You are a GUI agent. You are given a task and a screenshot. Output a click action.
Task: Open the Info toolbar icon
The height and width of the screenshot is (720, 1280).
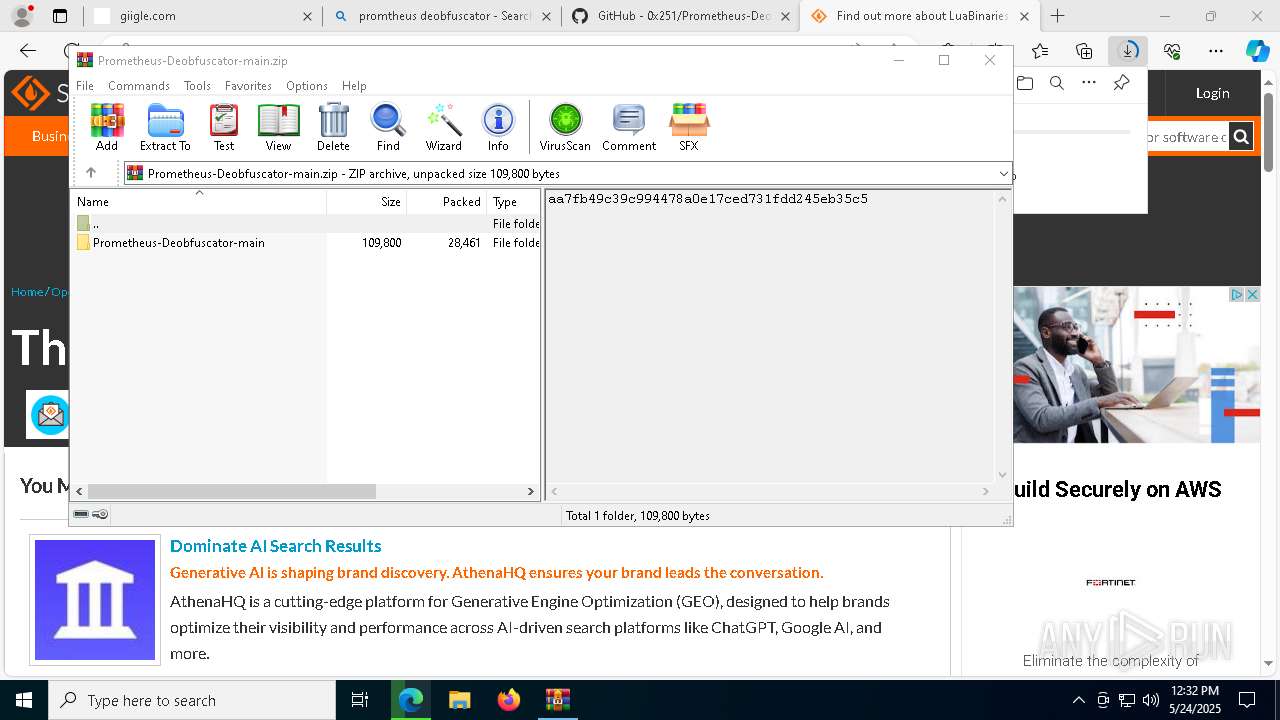[498, 127]
